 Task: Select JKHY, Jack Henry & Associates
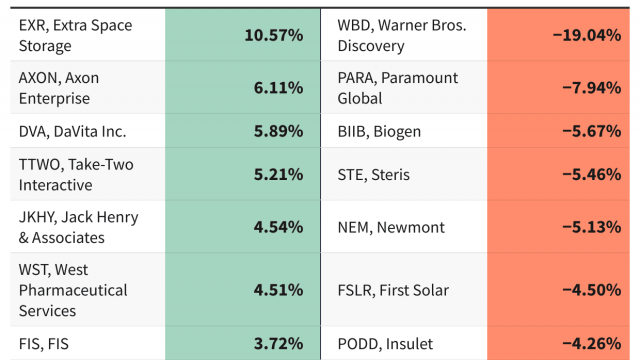[88, 227]
